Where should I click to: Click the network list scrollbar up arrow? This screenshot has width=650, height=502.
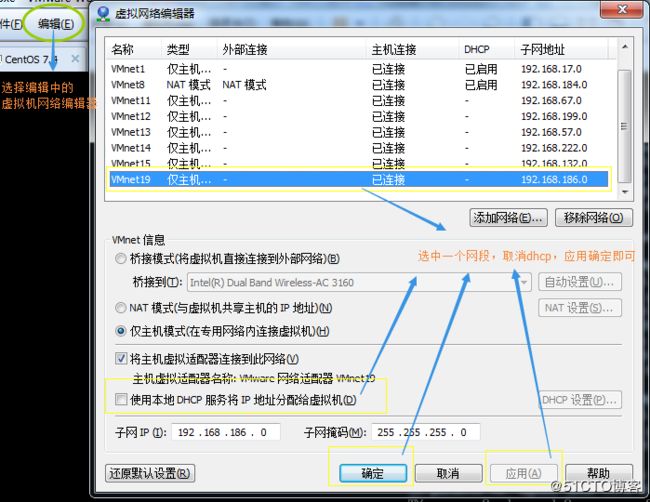point(624,46)
